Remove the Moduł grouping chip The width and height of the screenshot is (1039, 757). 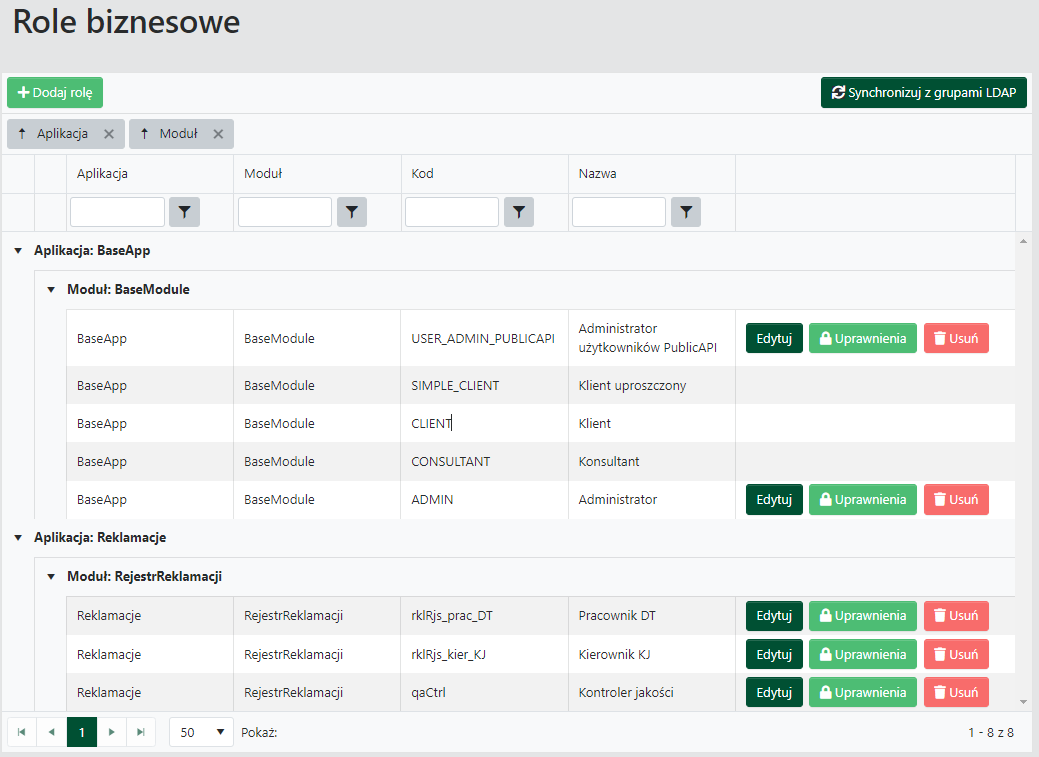click(218, 134)
